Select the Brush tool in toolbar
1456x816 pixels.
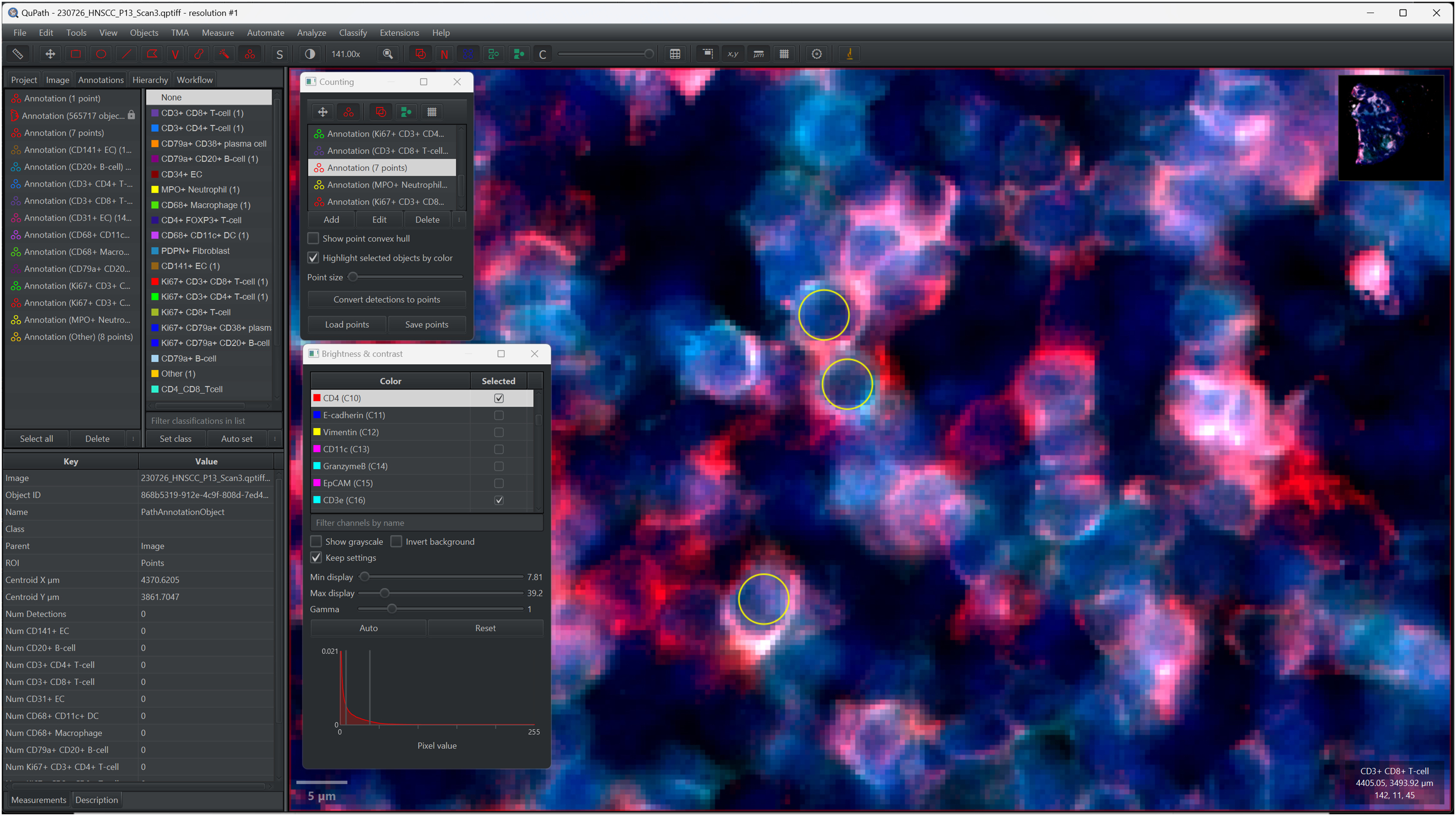coord(199,54)
